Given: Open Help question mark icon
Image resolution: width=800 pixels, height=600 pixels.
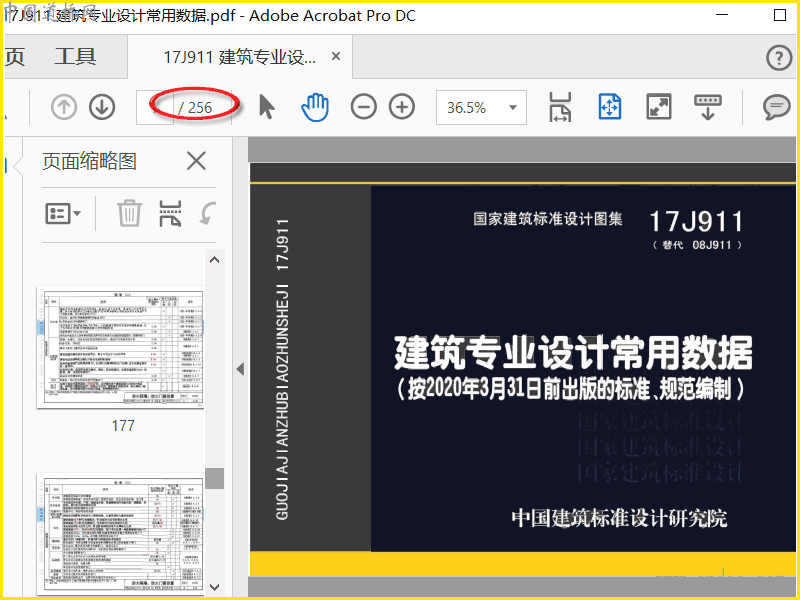Looking at the screenshot, I should coord(779,58).
